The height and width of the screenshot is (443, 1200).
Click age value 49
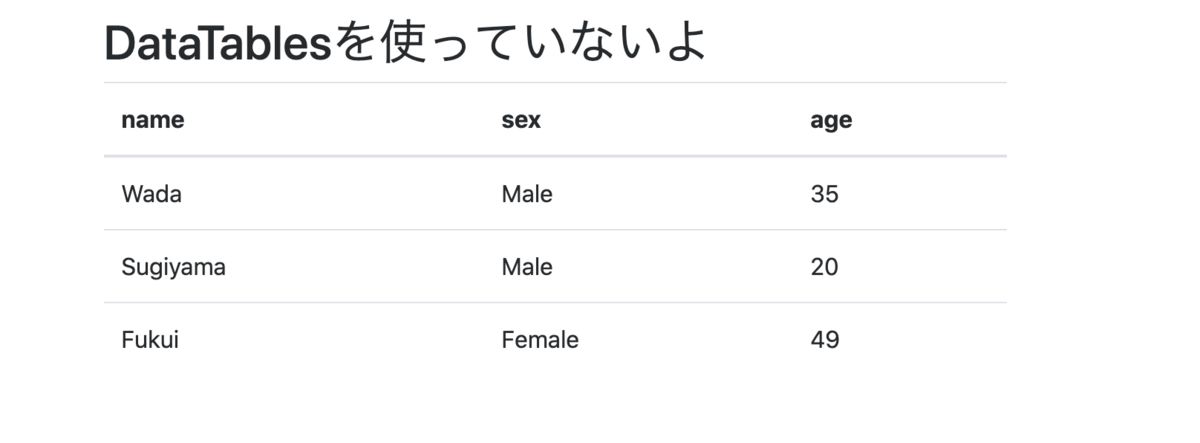point(825,340)
